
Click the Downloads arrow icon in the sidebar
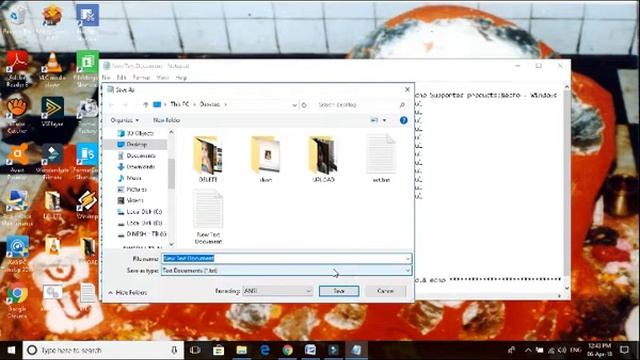tap(121, 167)
